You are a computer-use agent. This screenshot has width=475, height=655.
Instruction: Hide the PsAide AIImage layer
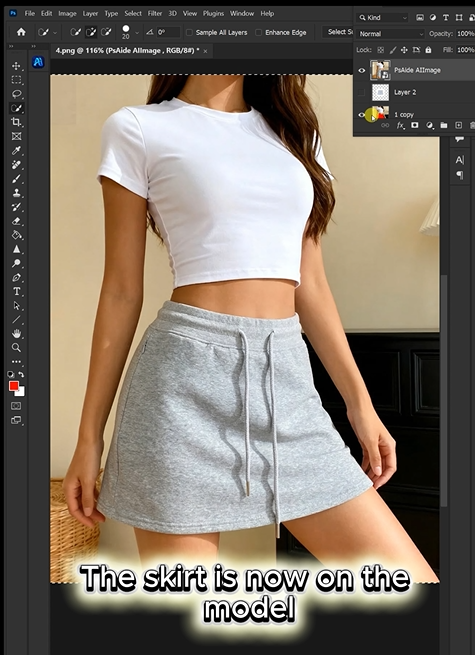362,70
